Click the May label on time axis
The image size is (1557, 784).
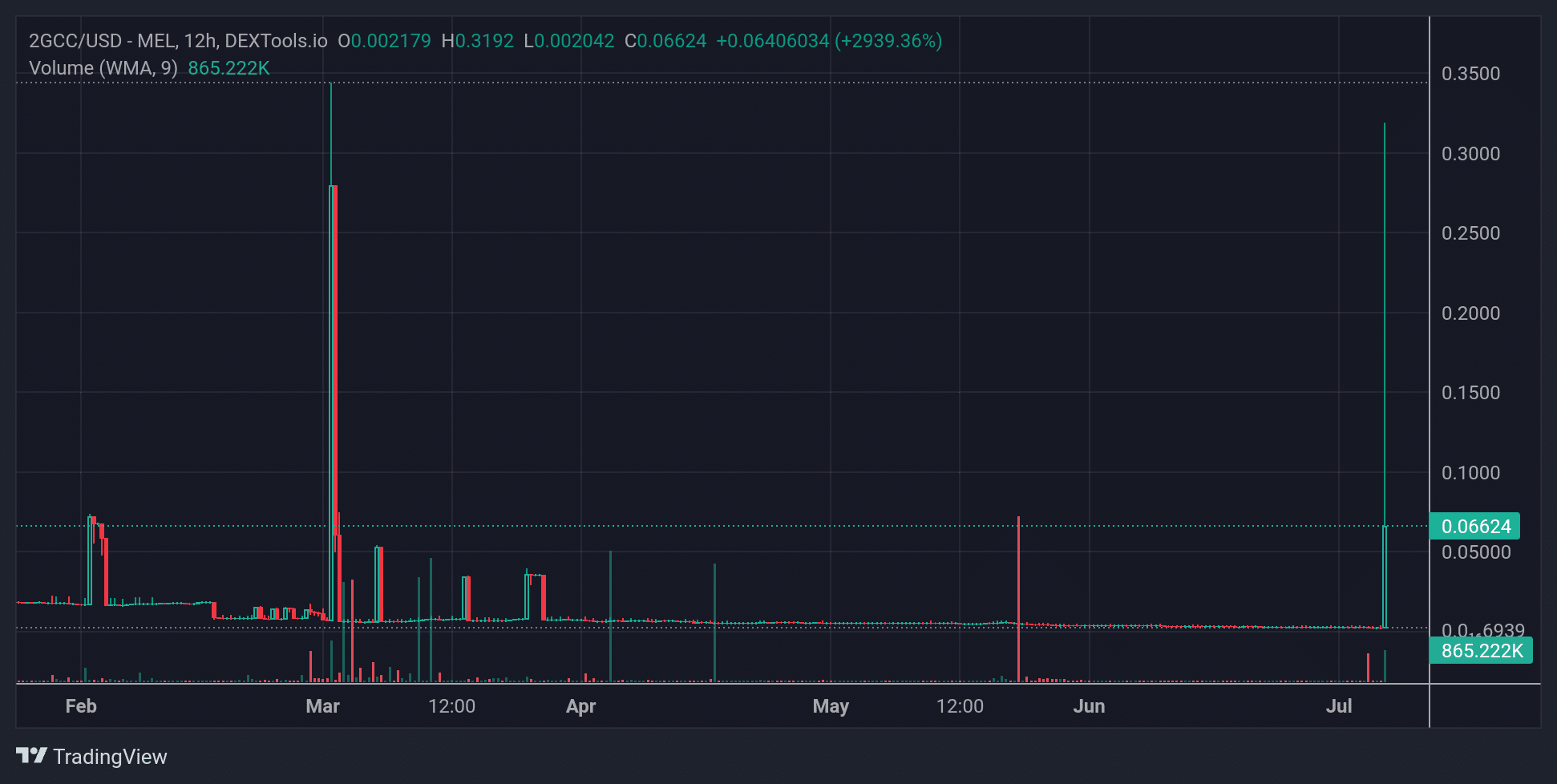831,706
